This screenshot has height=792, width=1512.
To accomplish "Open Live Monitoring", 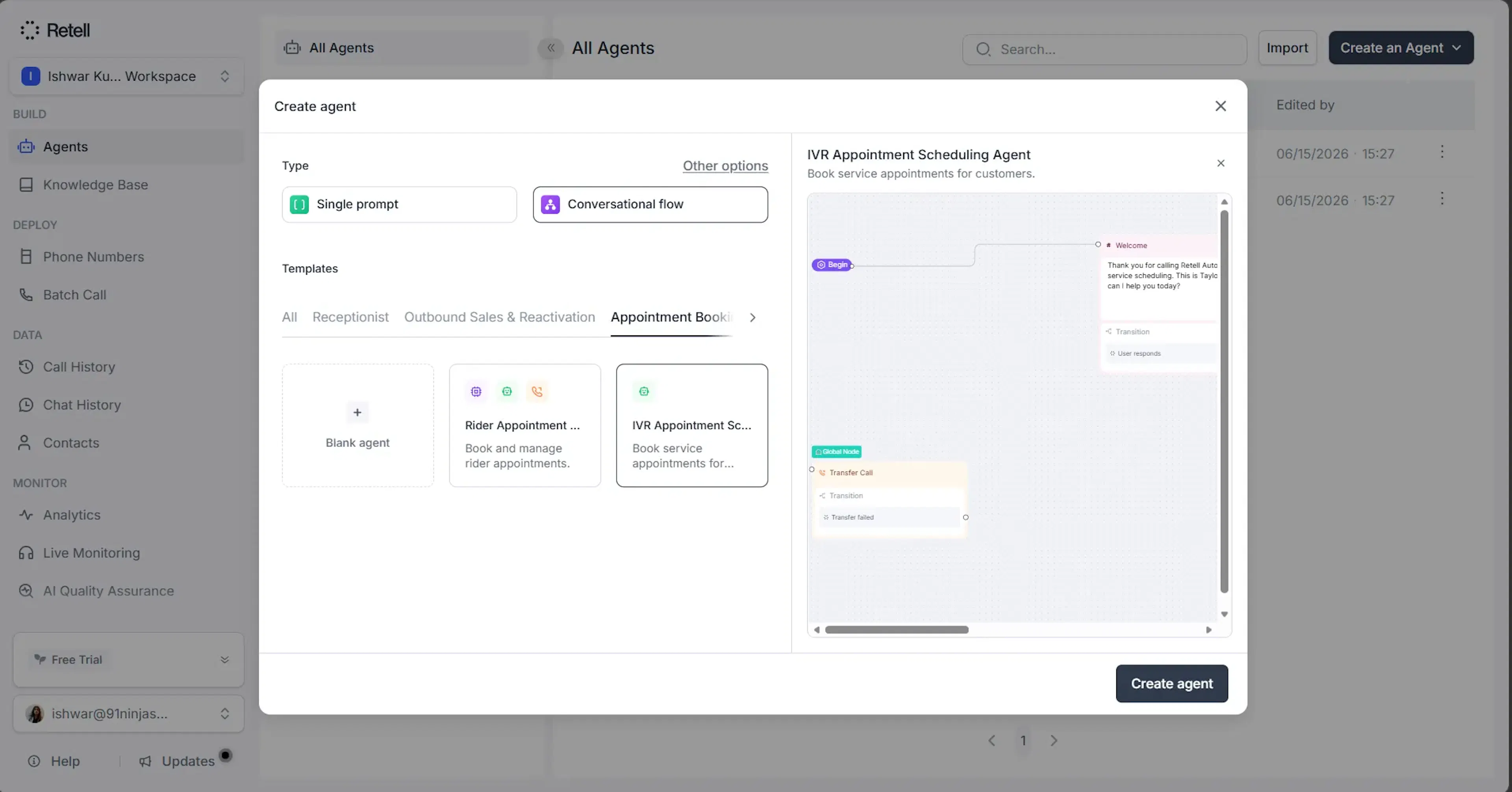I will 127,553.
